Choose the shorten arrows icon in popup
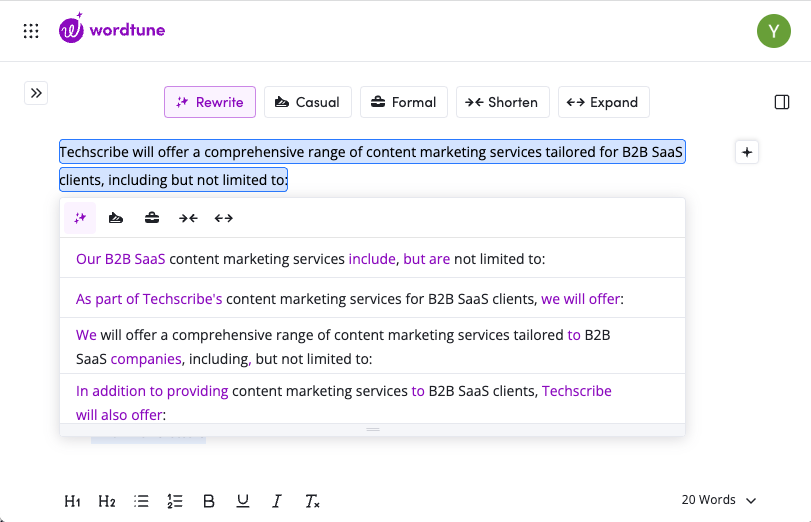Image resolution: width=811 pixels, height=522 pixels. (188, 218)
